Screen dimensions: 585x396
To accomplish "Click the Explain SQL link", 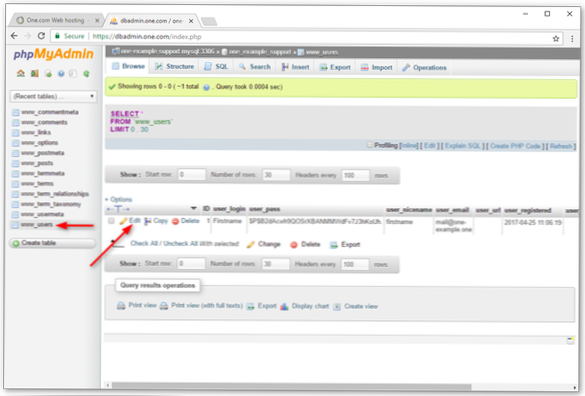I will 463,146.
